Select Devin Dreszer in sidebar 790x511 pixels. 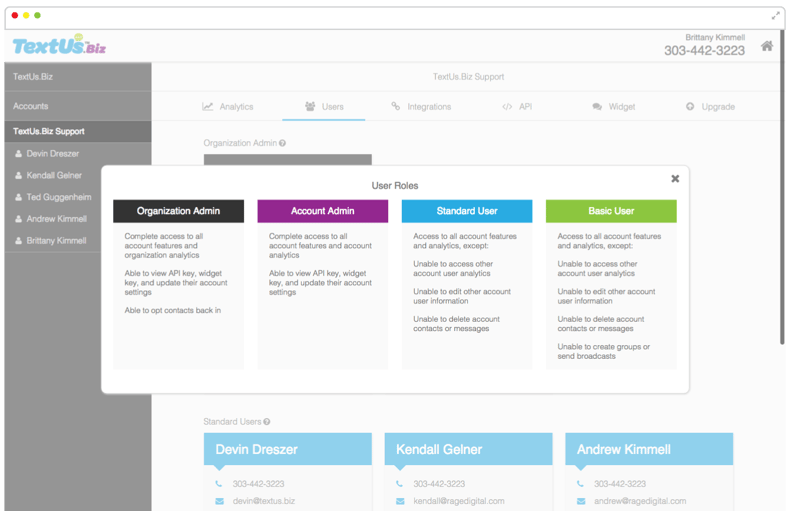pos(52,154)
